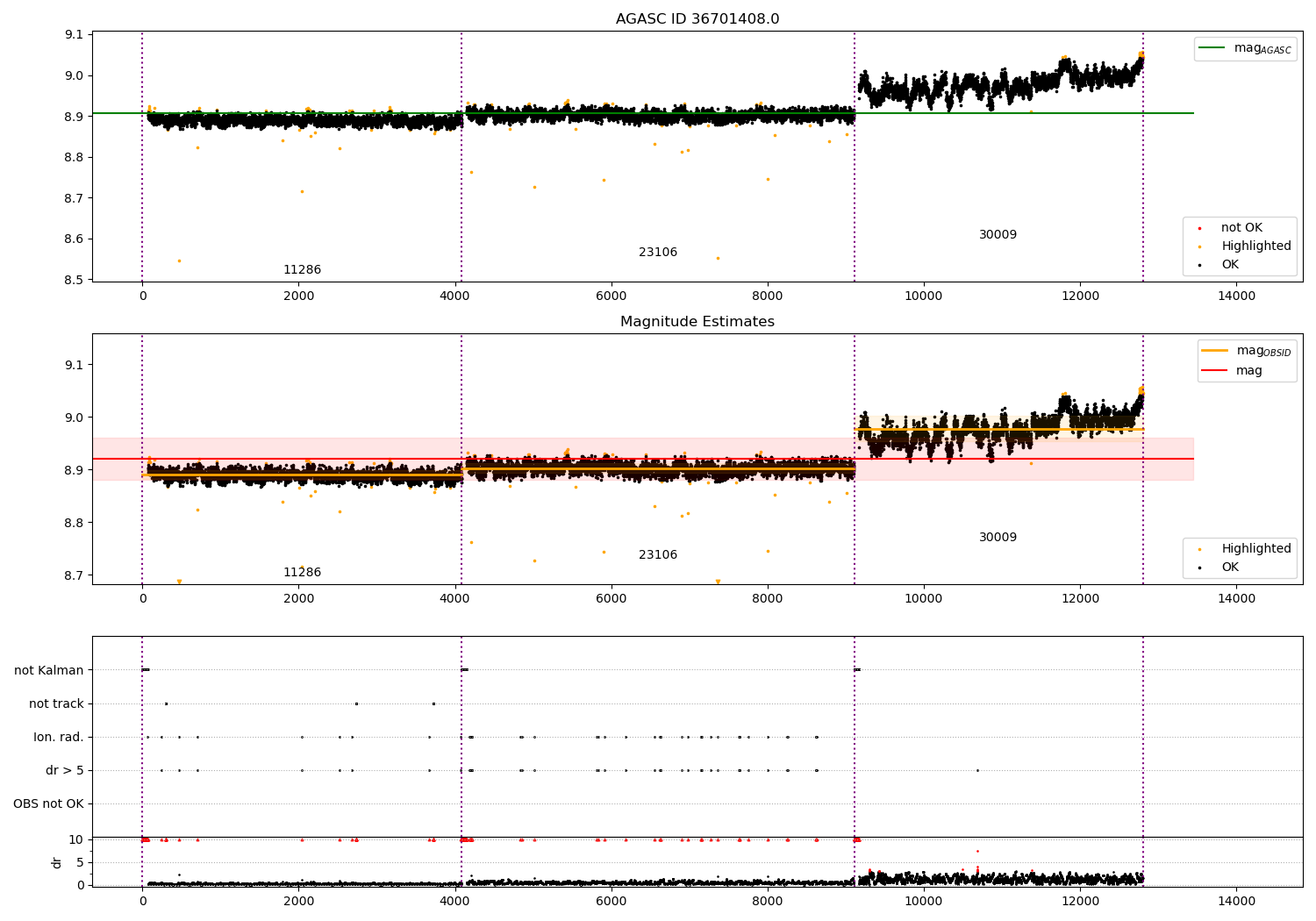Click the 8.7 y-axis tick in middle plot

coord(73,576)
